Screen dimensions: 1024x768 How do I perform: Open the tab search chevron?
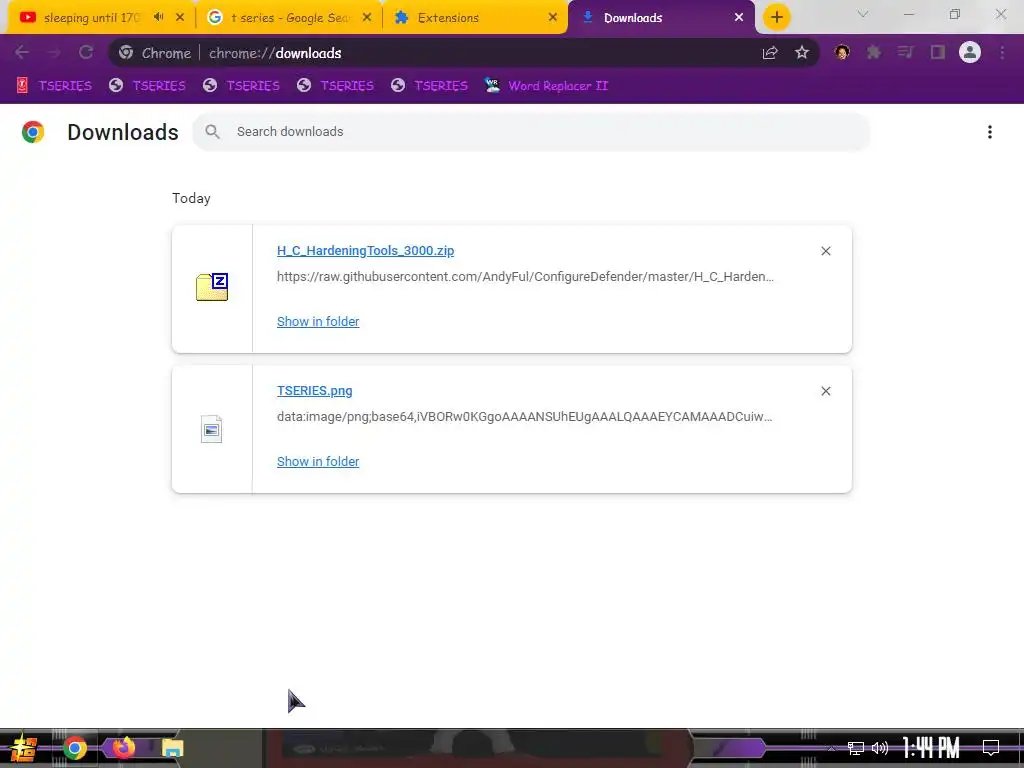tap(863, 14)
